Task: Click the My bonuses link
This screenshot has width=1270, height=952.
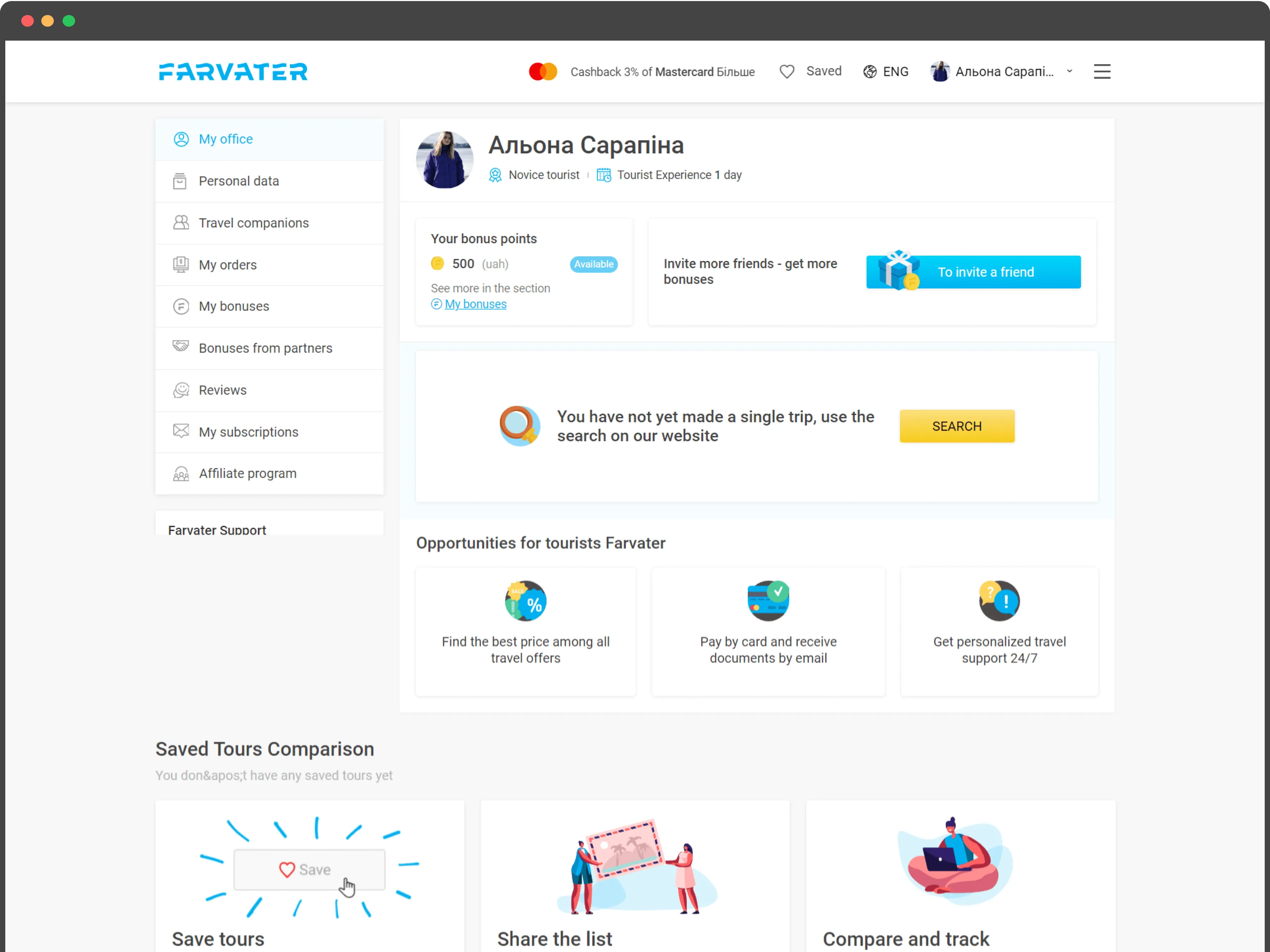Action: 475,304
